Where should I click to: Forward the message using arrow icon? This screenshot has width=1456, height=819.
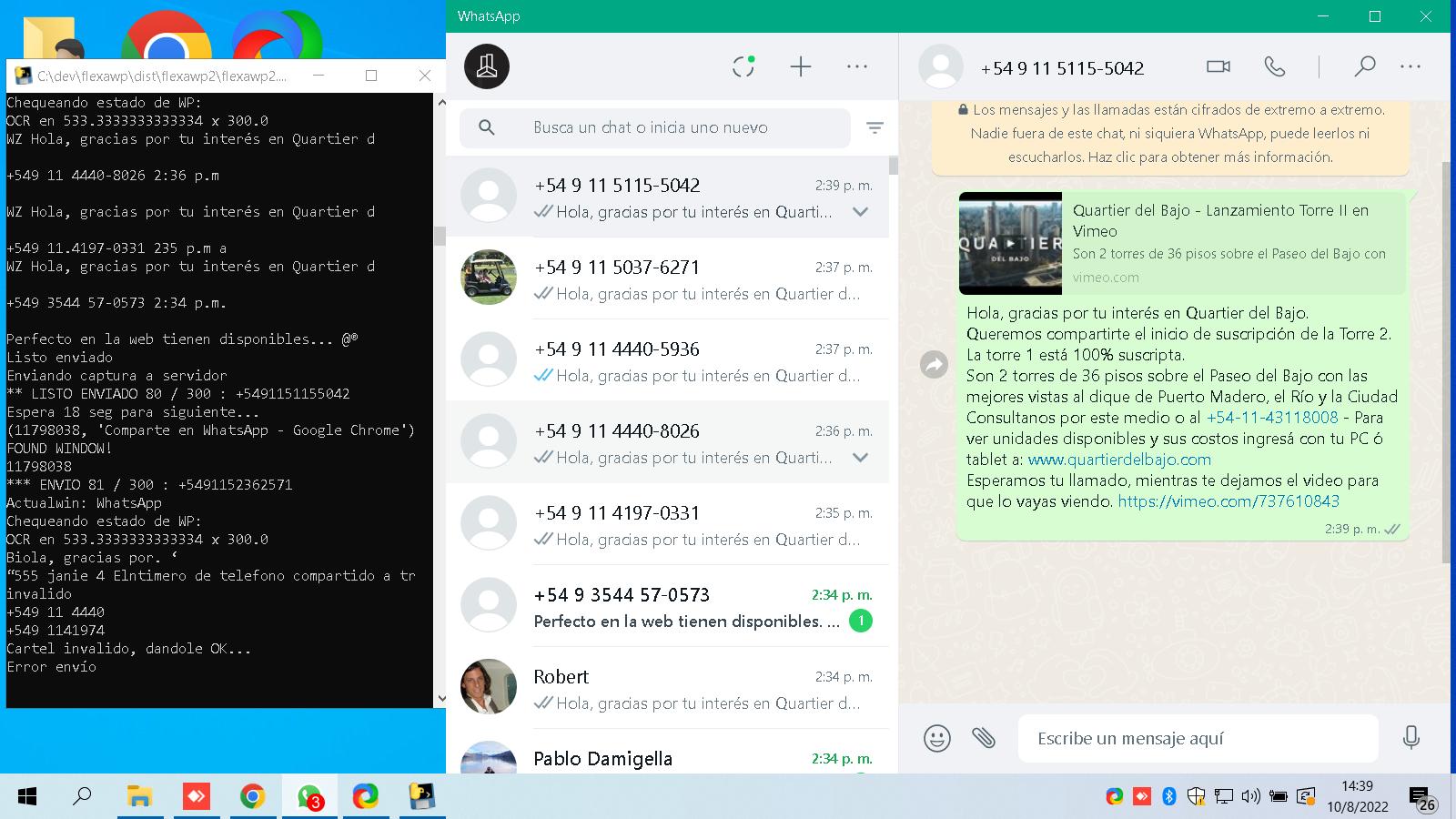pos(935,365)
